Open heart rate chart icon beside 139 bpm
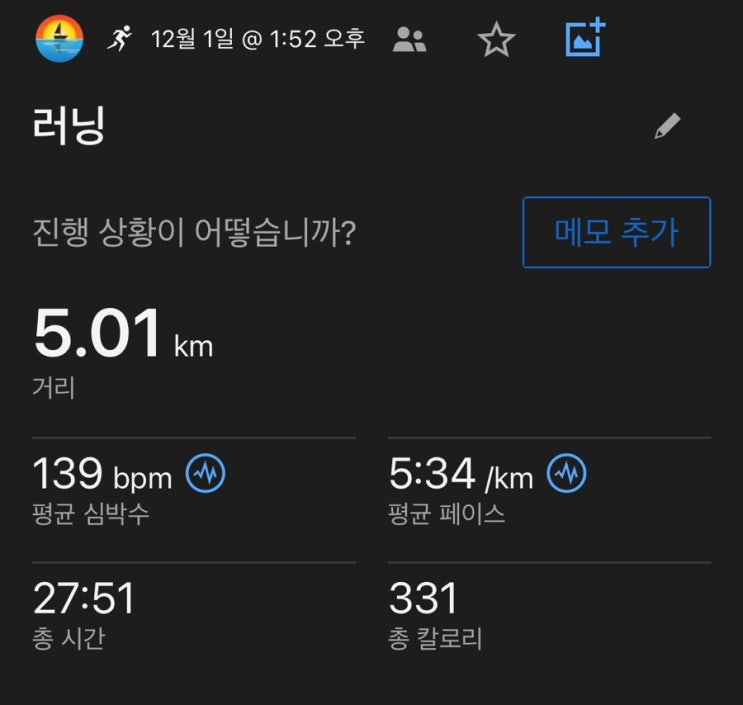This screenshot has height=705, width=743. coord(205,473)
